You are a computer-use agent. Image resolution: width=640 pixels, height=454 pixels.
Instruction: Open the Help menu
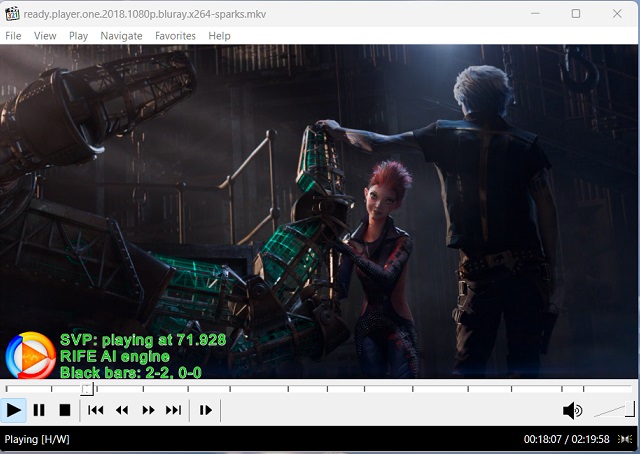coord(219,36)
